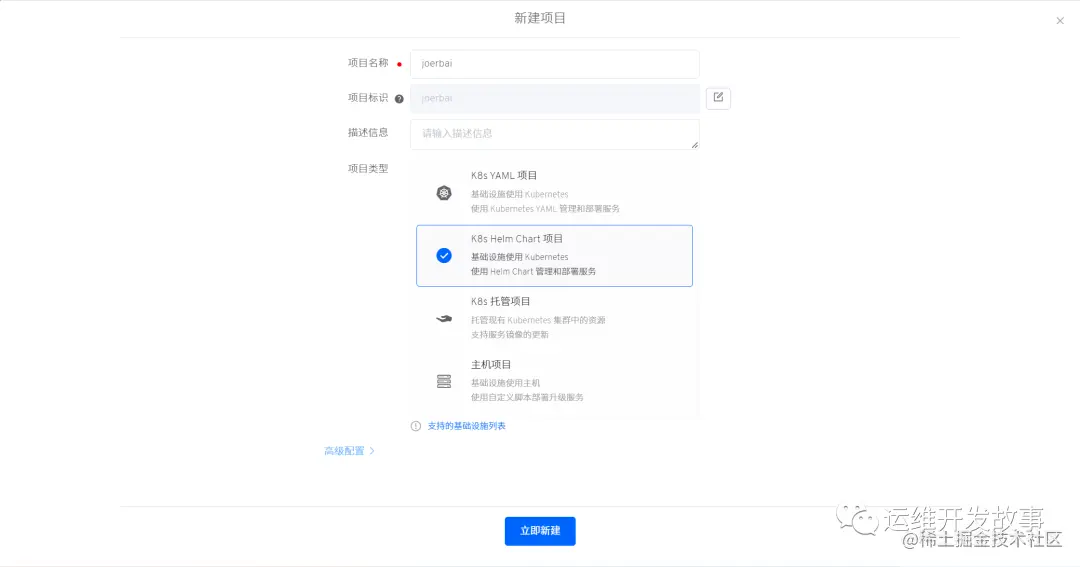1080x567 pixels.
Task: Click the 项目名称 label
Action: point(368,63)
